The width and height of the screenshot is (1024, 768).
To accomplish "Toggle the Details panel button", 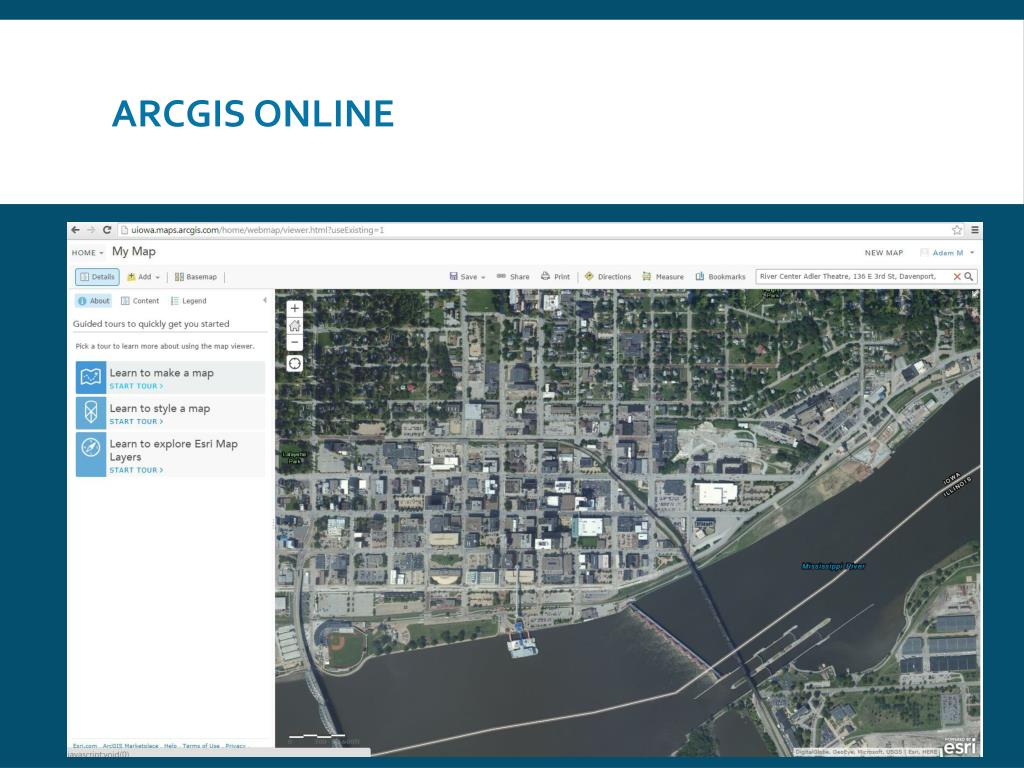I will click(97, 277).
